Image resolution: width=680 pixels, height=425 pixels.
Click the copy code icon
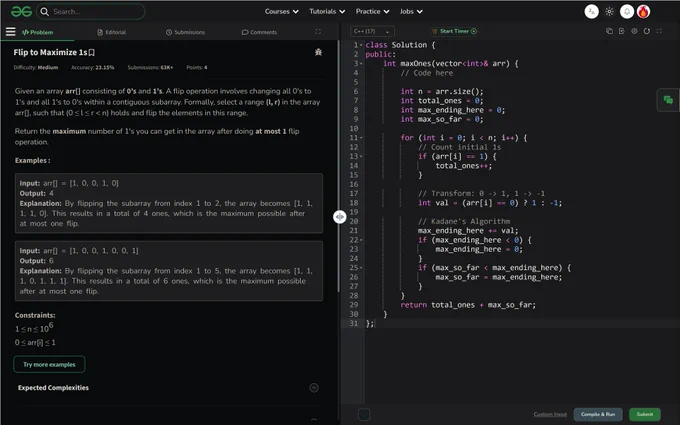point(609,31)
